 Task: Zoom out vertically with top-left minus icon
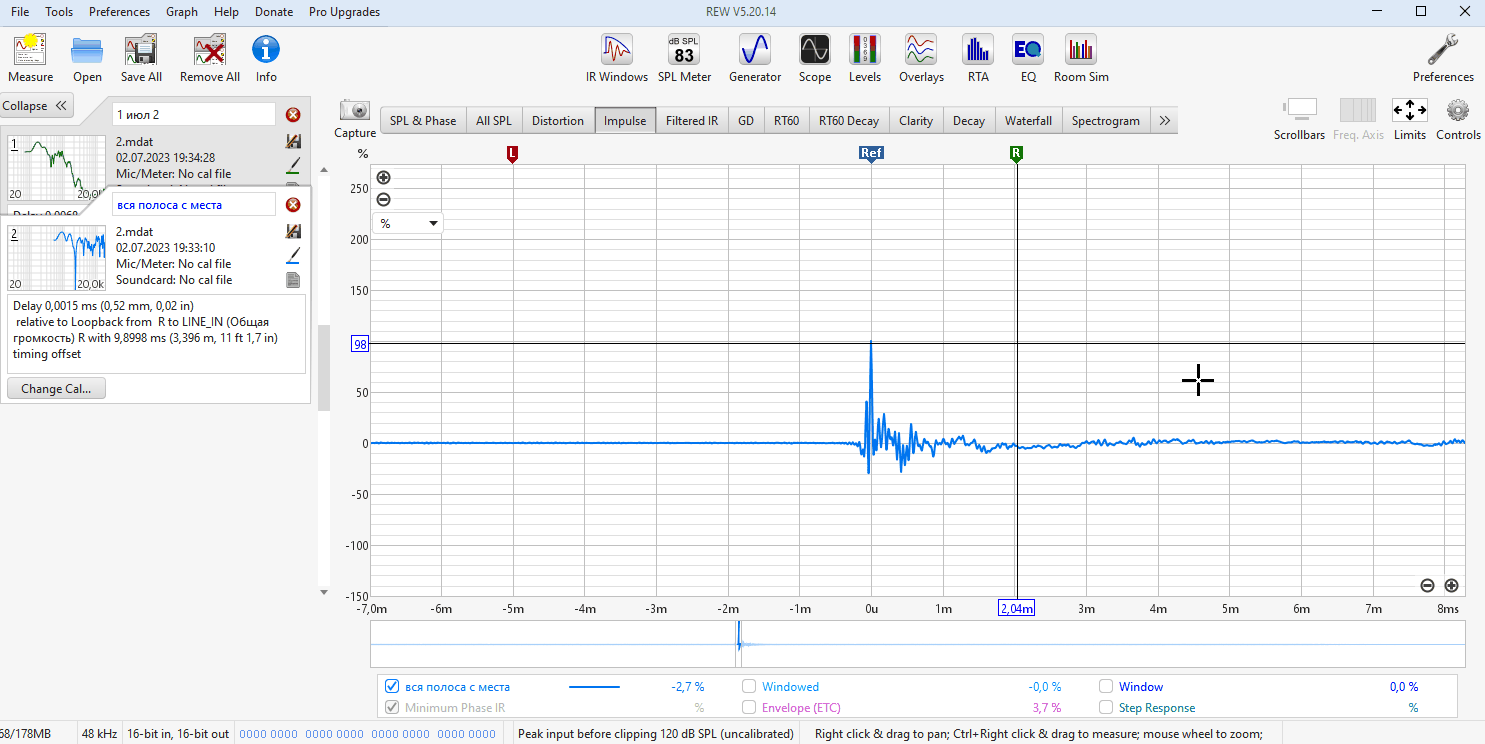click(x=383, y=200)
